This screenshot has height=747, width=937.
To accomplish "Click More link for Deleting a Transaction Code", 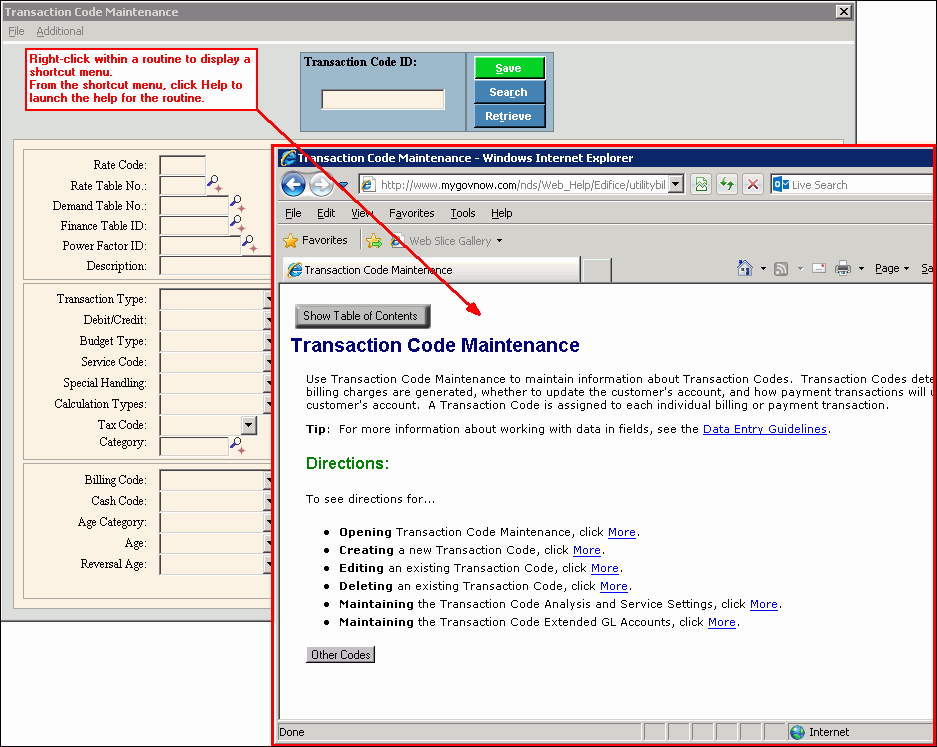I will tap(613, 586).
